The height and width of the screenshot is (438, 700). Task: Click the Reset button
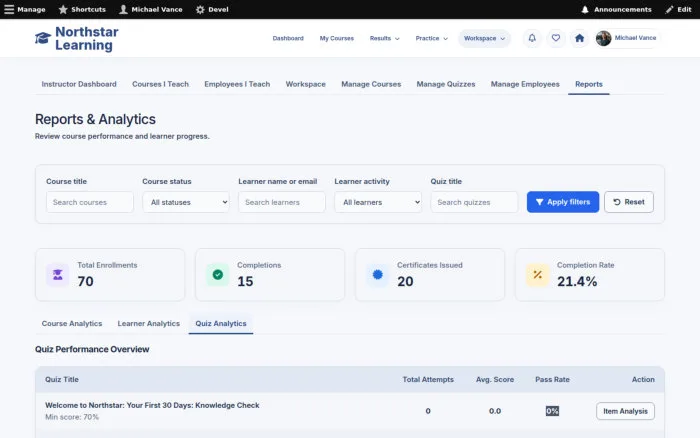click(629, 202)
